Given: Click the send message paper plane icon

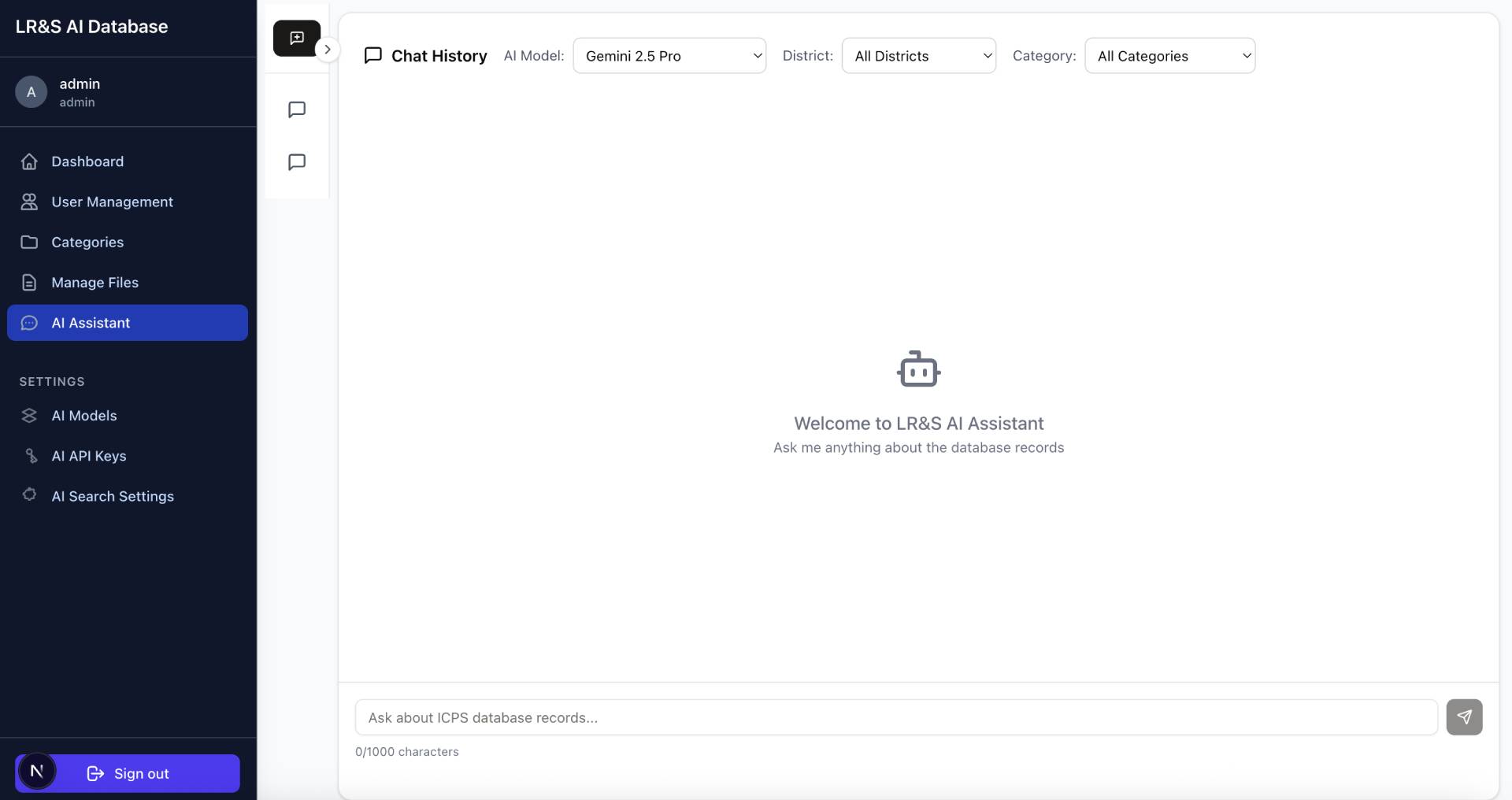Looking at the screenshot, I should 1463,717.
